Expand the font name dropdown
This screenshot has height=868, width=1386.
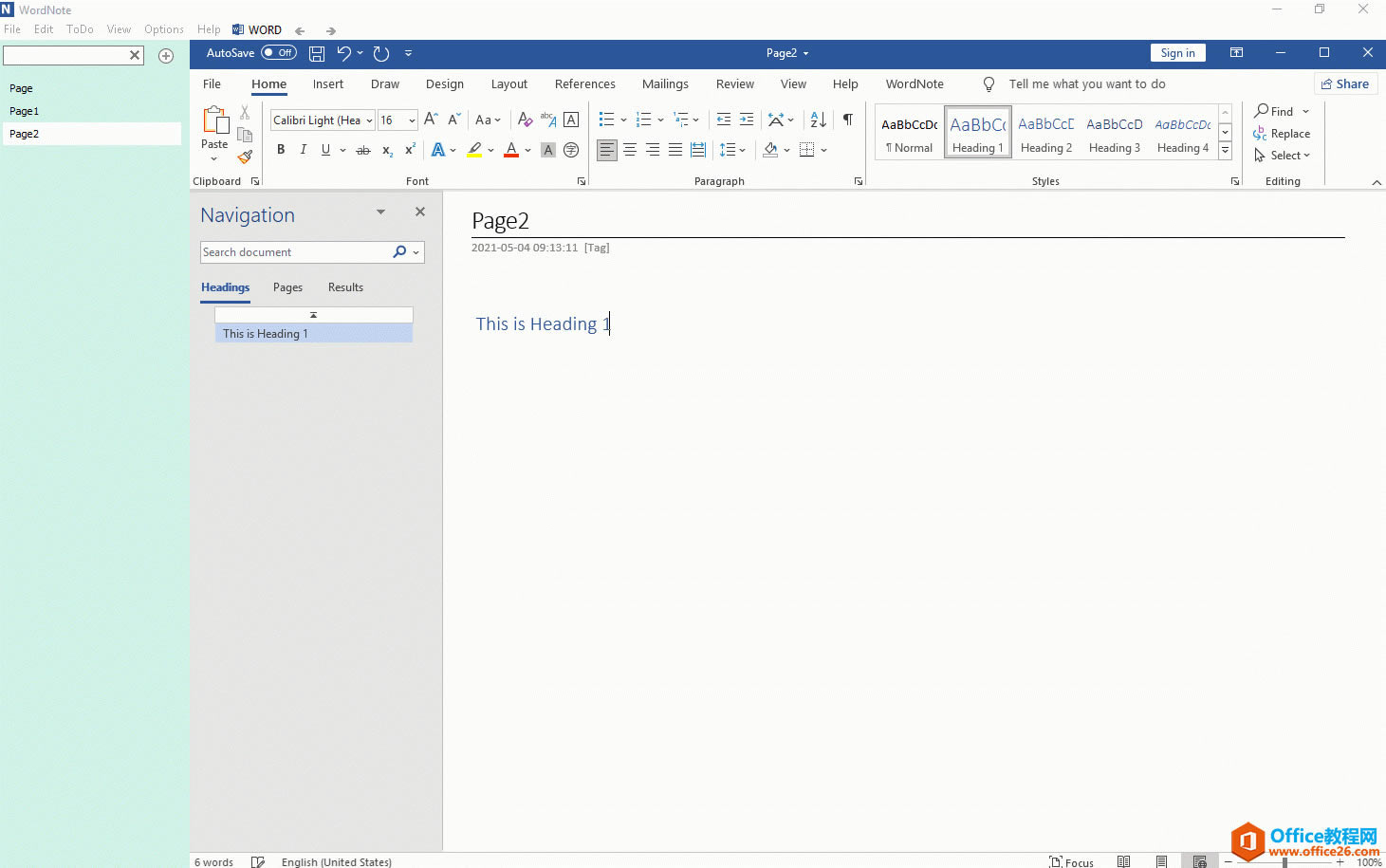369,120
